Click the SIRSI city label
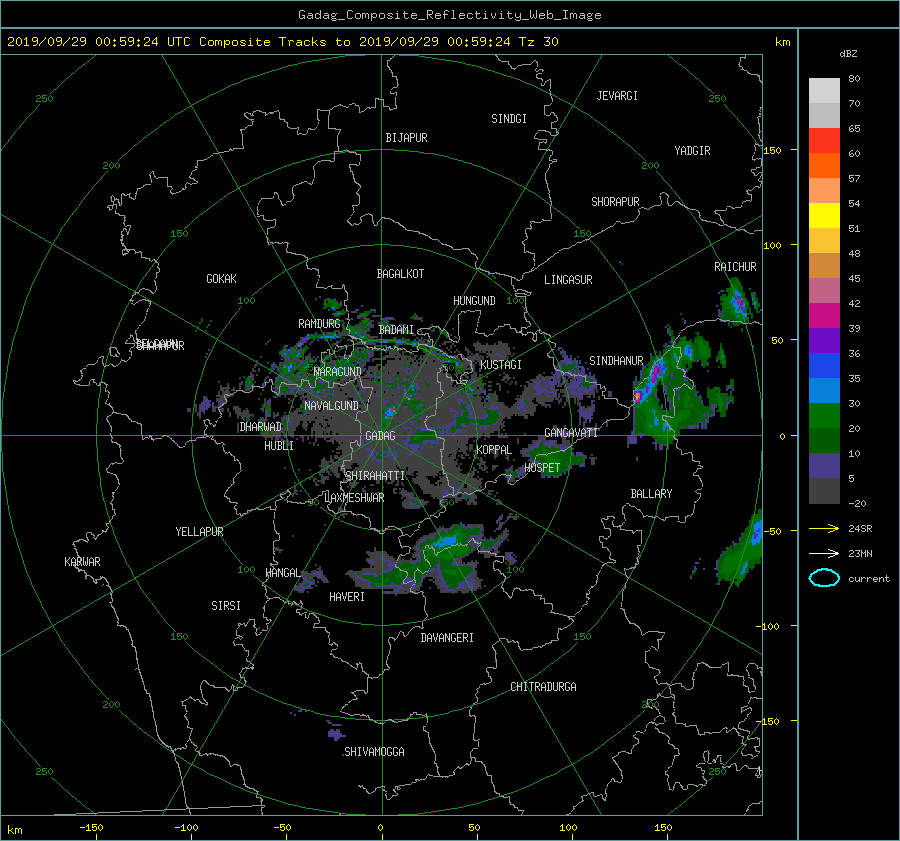This screenshot has height=841, width=900. tap(226, 606)
